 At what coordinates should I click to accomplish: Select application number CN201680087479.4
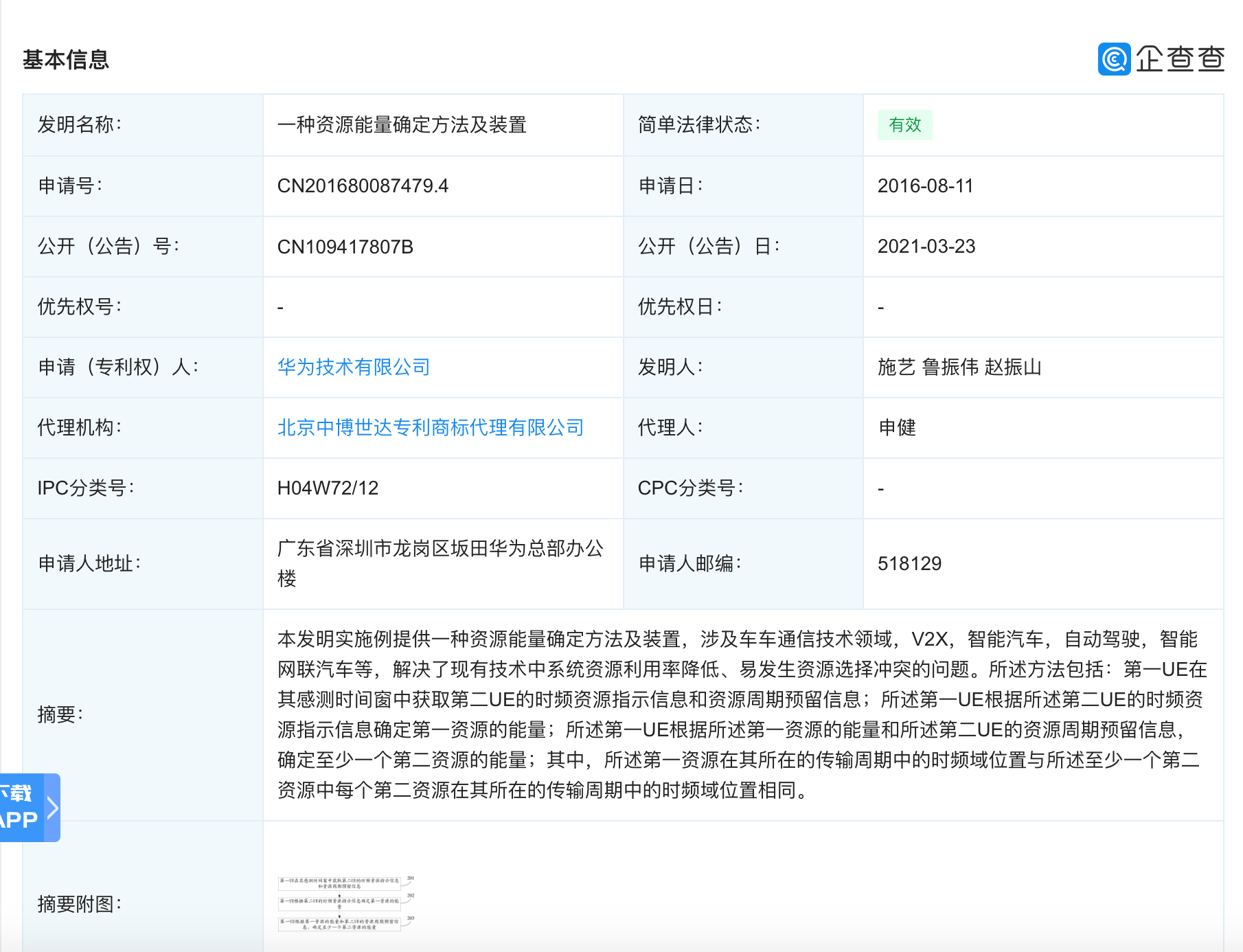(x=363, y=185)
